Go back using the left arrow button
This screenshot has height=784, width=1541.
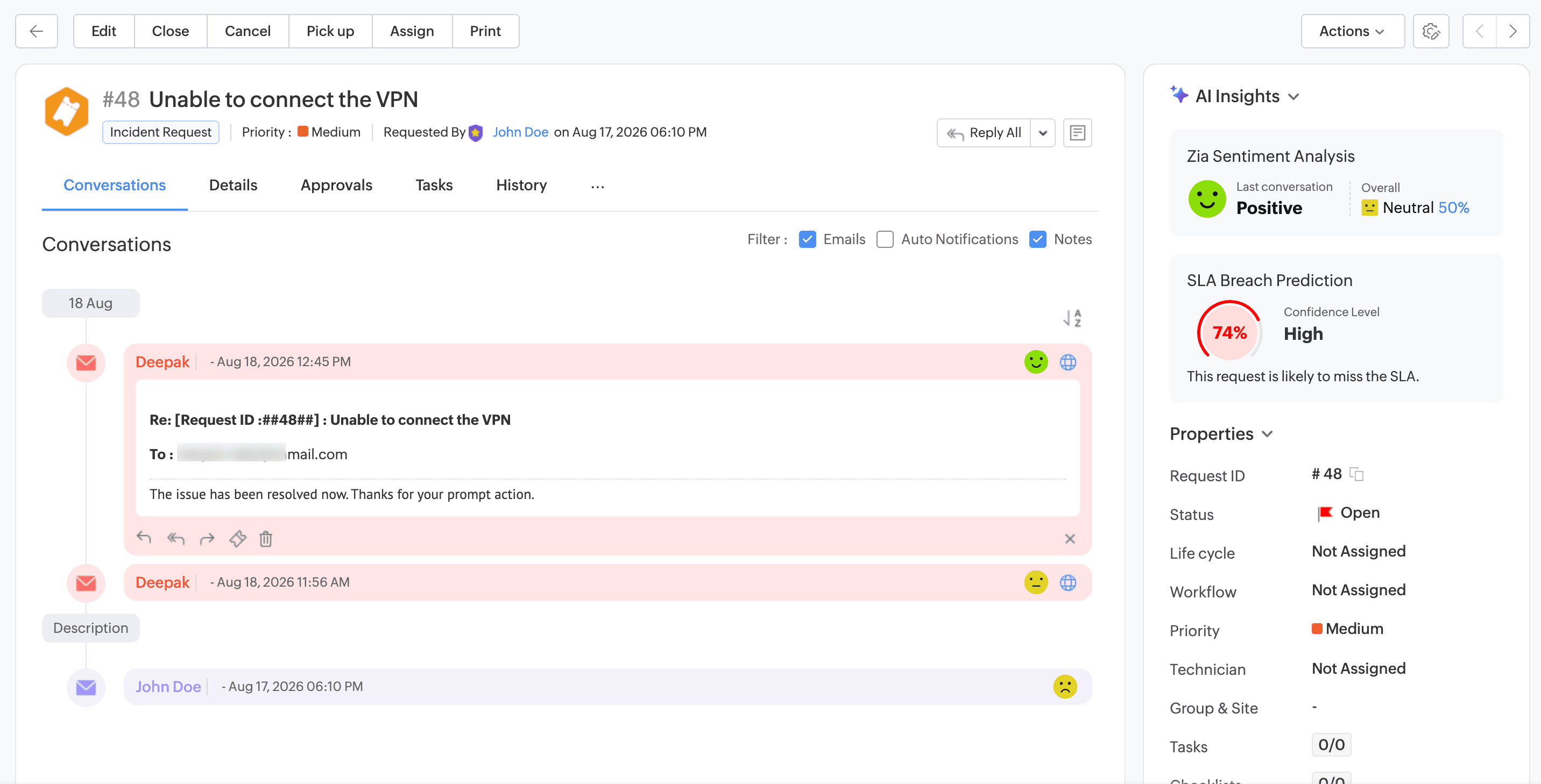pyautogui.click(x=37, y=31)
